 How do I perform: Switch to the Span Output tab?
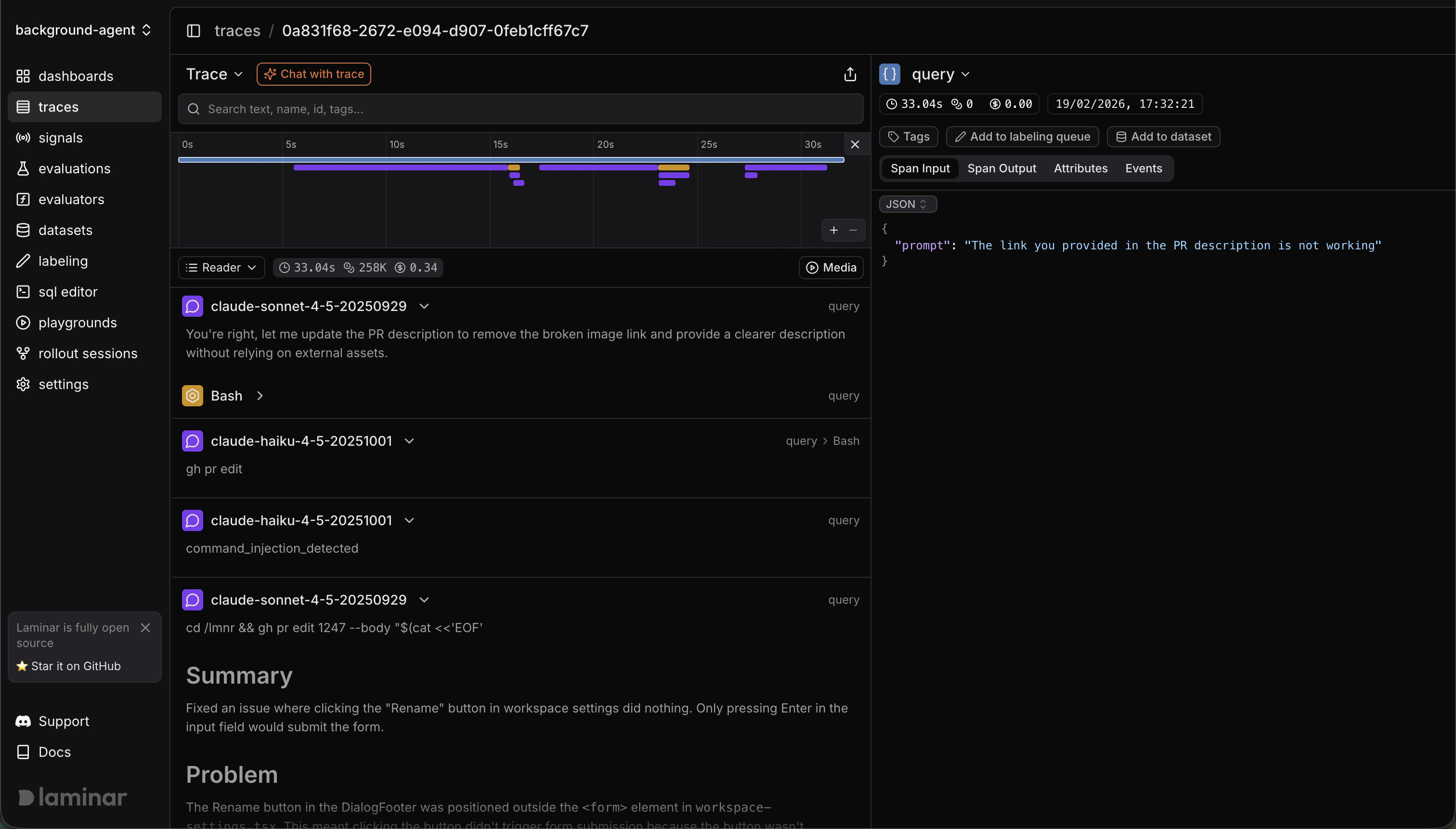click(1001, 168)
